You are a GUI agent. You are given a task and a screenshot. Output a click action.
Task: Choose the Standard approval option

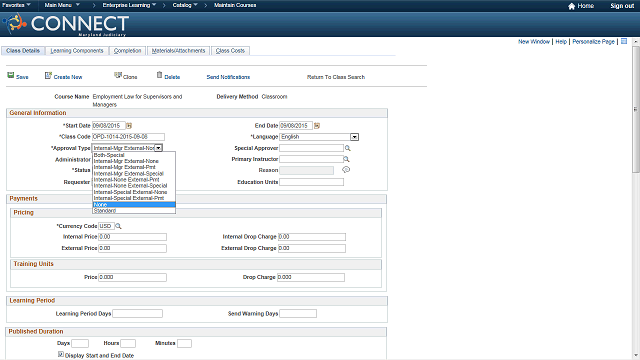[x=134, y=211]
